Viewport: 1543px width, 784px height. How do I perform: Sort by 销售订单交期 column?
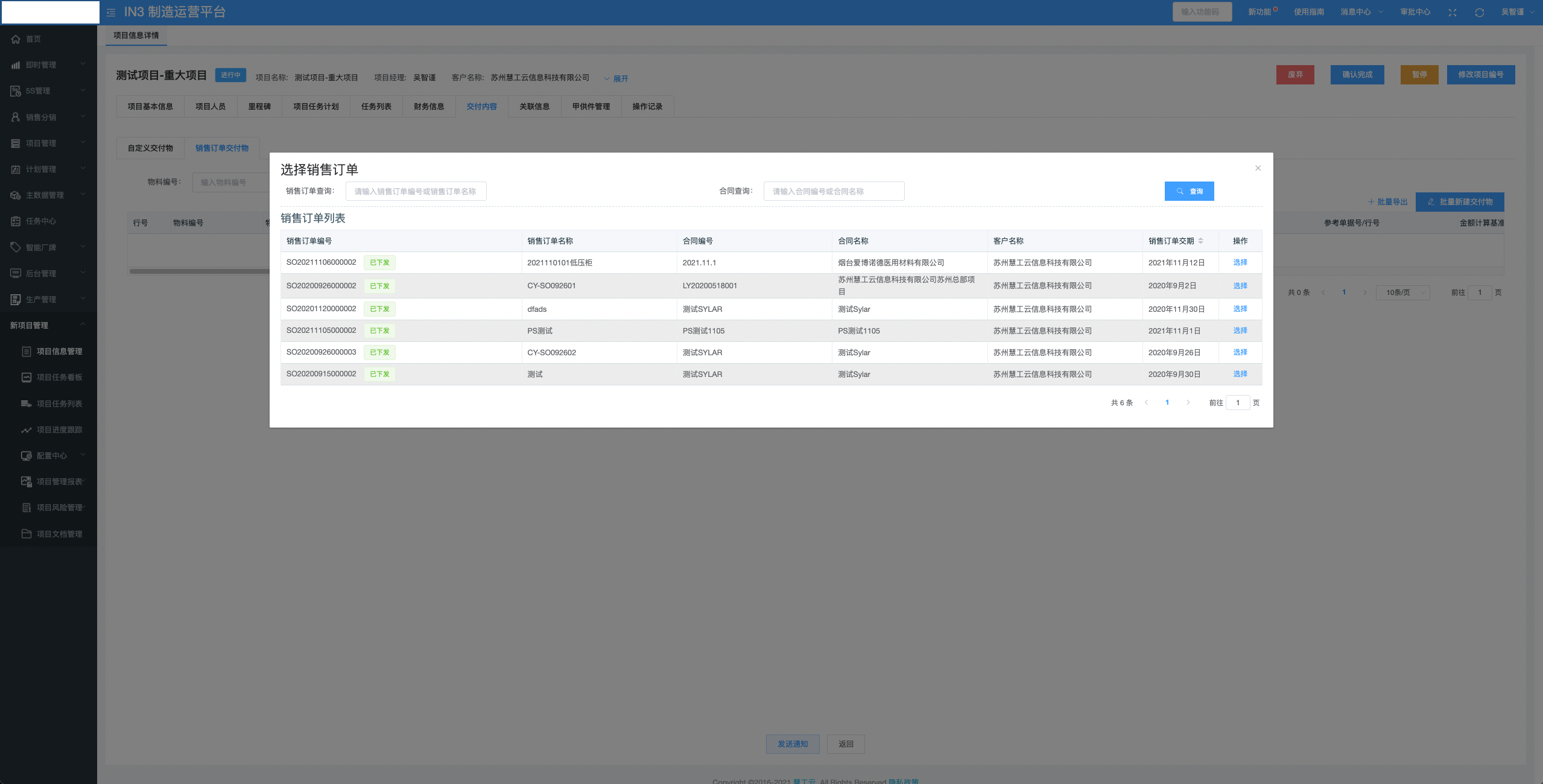click(x=1200, y=241)
